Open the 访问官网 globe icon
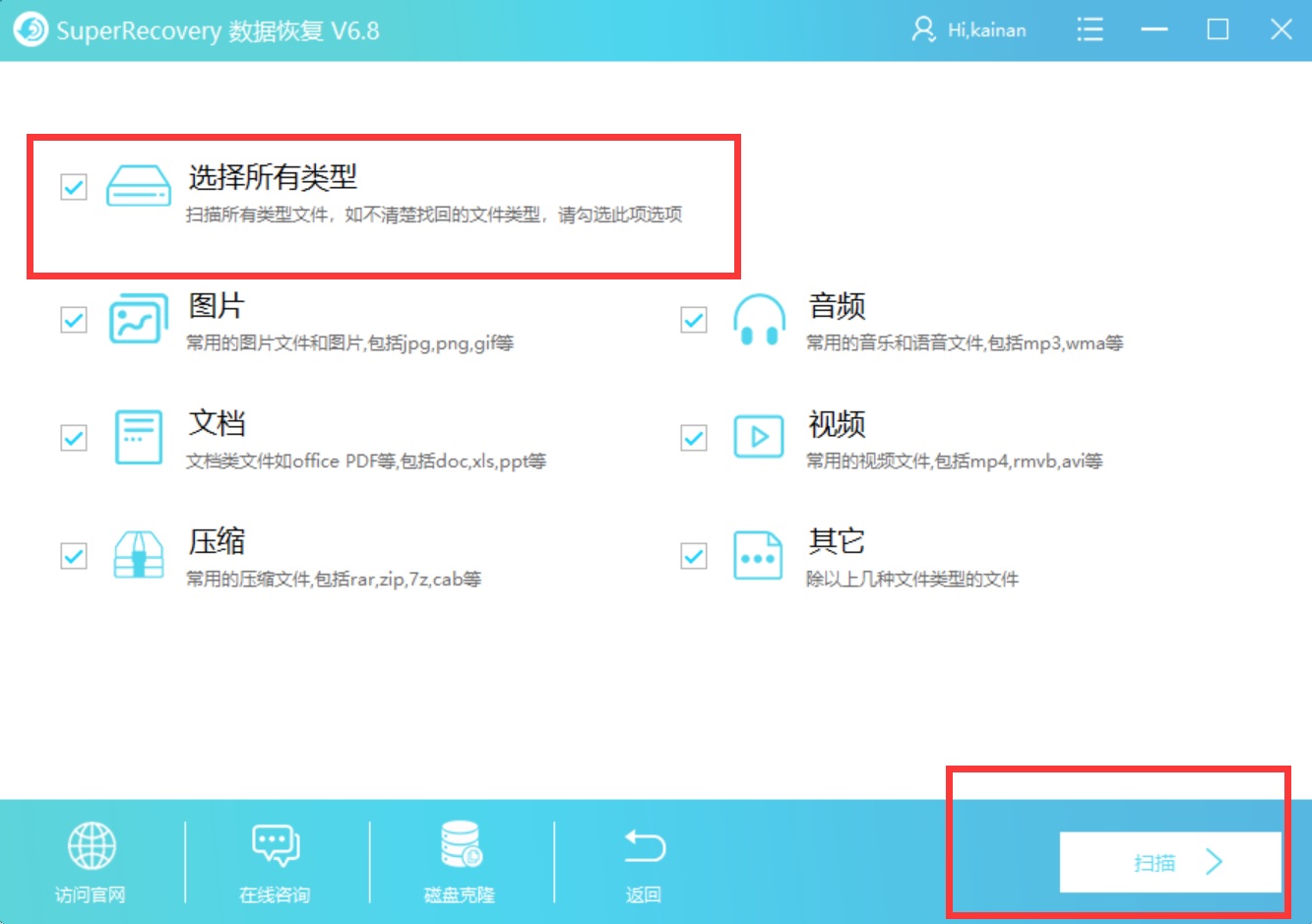 [x=91, y=846]
